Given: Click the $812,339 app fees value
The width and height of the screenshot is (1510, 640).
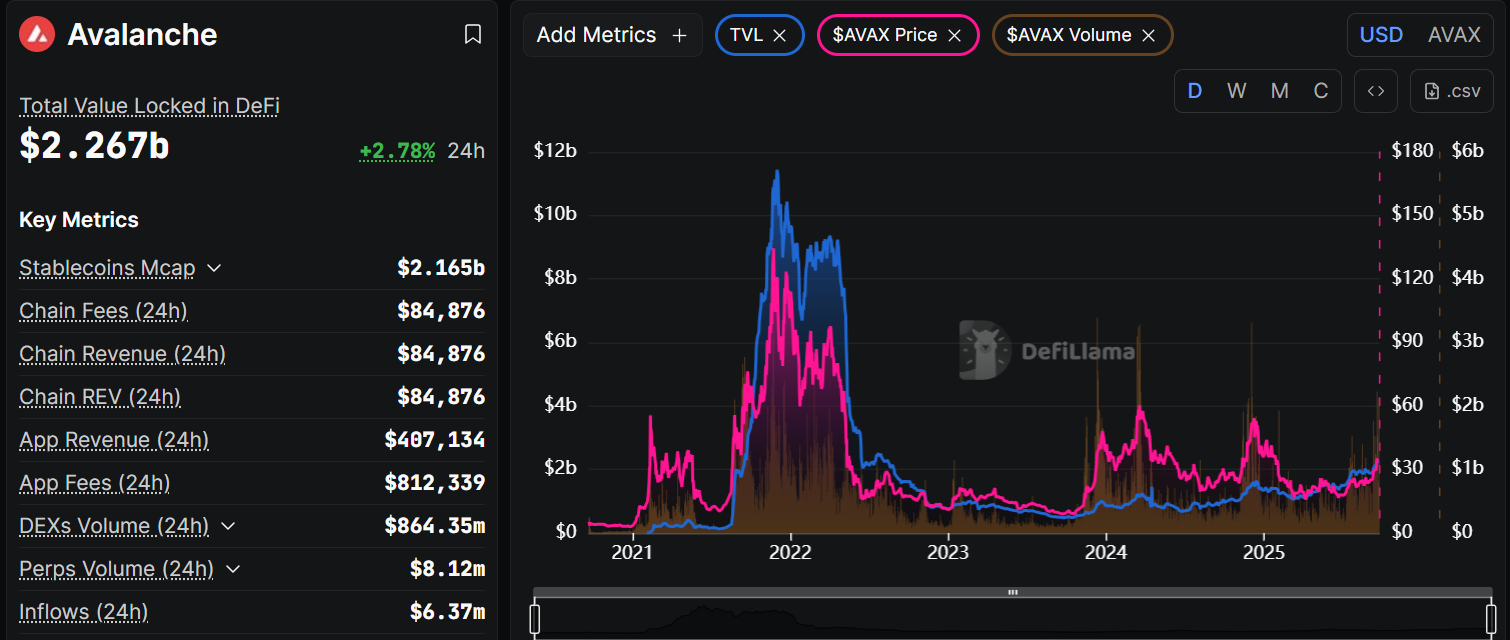Looking at the screenshot, I should pos(435,483).
